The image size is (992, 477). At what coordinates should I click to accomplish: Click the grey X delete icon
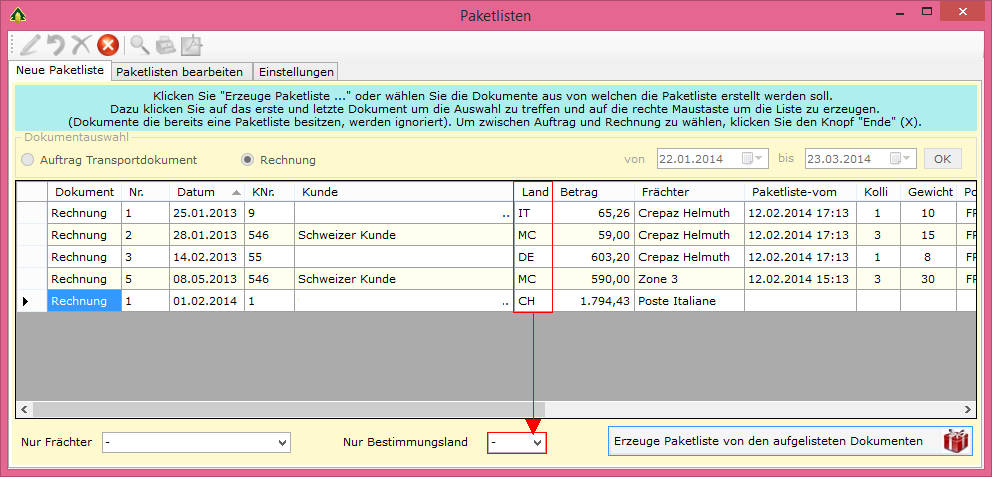point(81,44)
